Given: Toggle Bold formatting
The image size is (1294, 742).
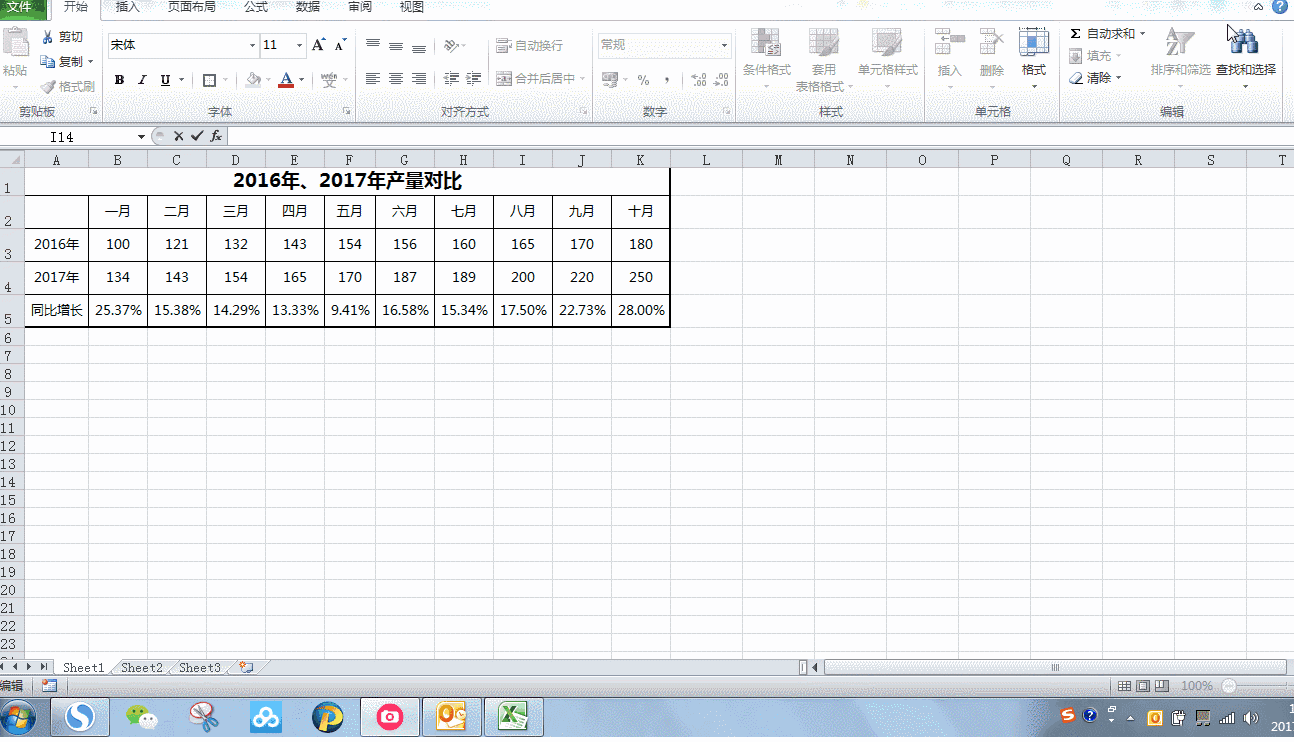Looking at the screenshot, I should pos(119,80).
